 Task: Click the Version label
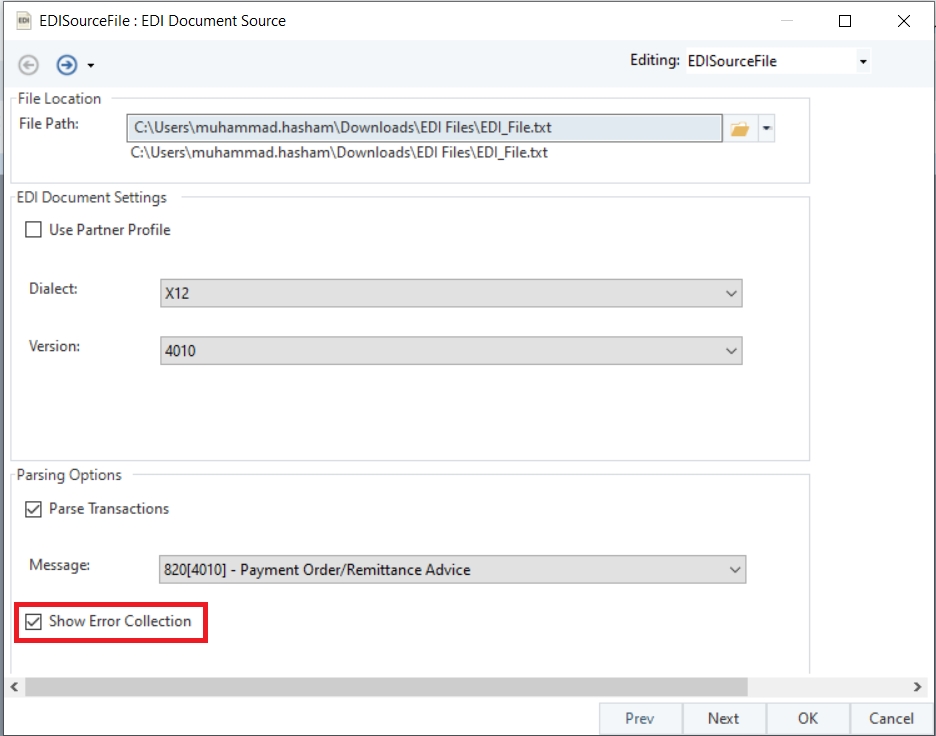[54, 346]
